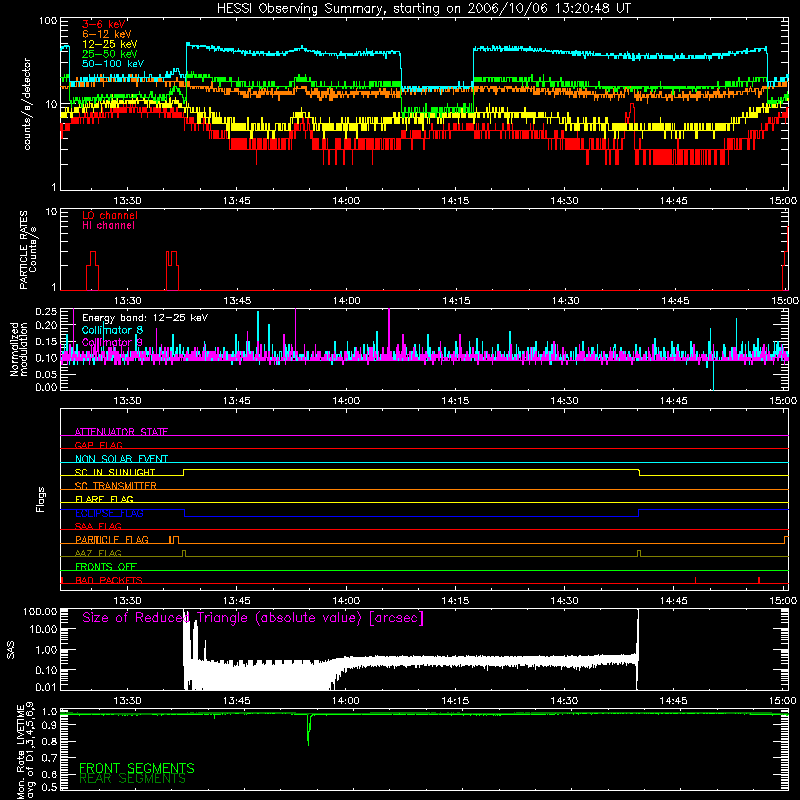800x800 pixels.
Task: Click the 'PARTICLE RATES Counts/s' axis label
Action: (28, 249)
